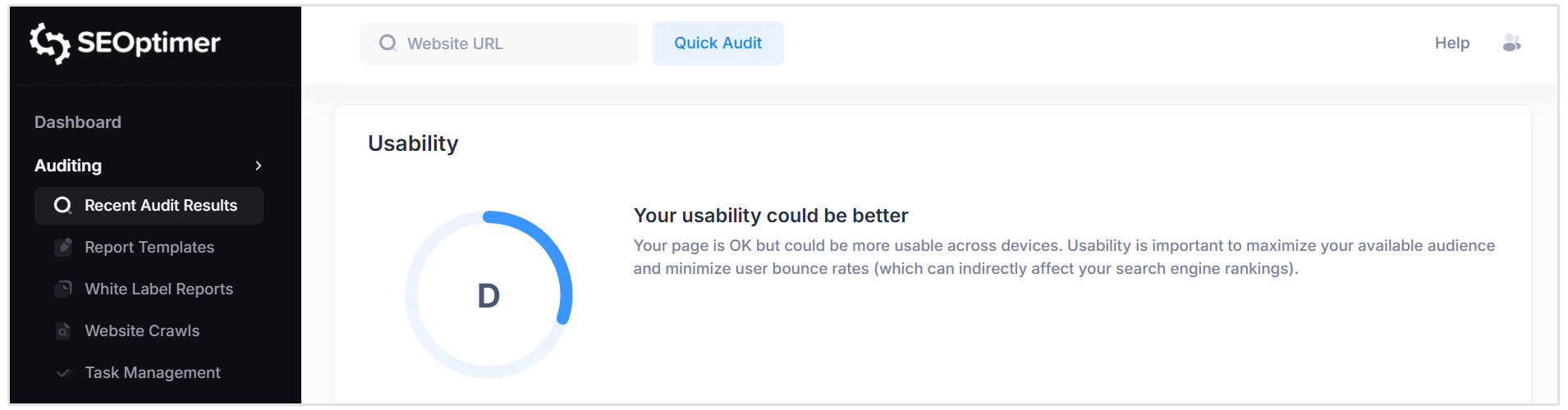1568x410 pixels.
Task: Click the usability grade D progress ring
Action: pyautogui.click(x=488, y=294)
